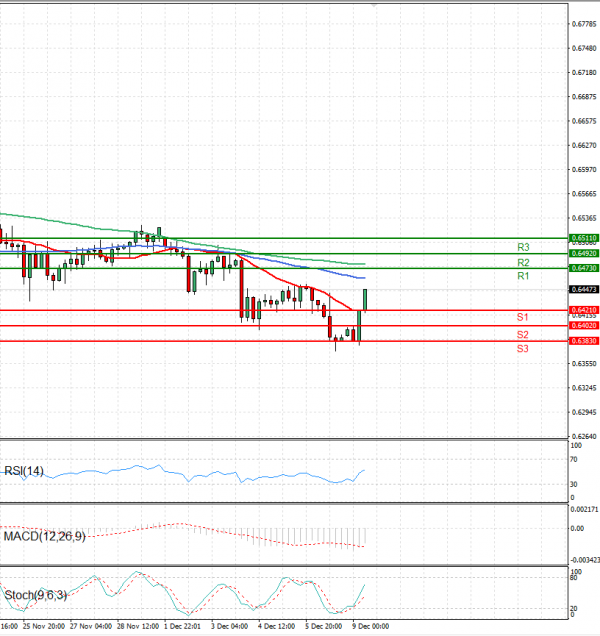Click the 4 Dec 12:00 time label
The width and height of the screenshot is (600, 636).
(x=277, y=626)
